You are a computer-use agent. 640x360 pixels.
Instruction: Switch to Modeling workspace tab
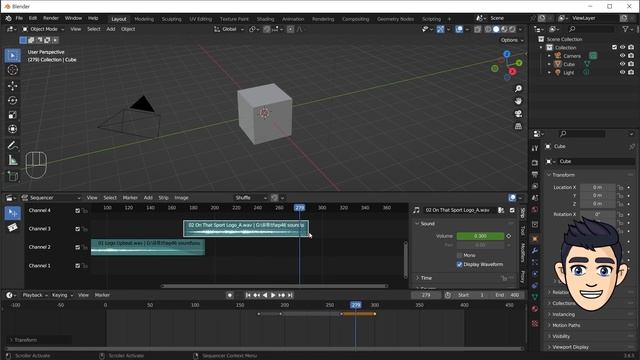(144, 19)
